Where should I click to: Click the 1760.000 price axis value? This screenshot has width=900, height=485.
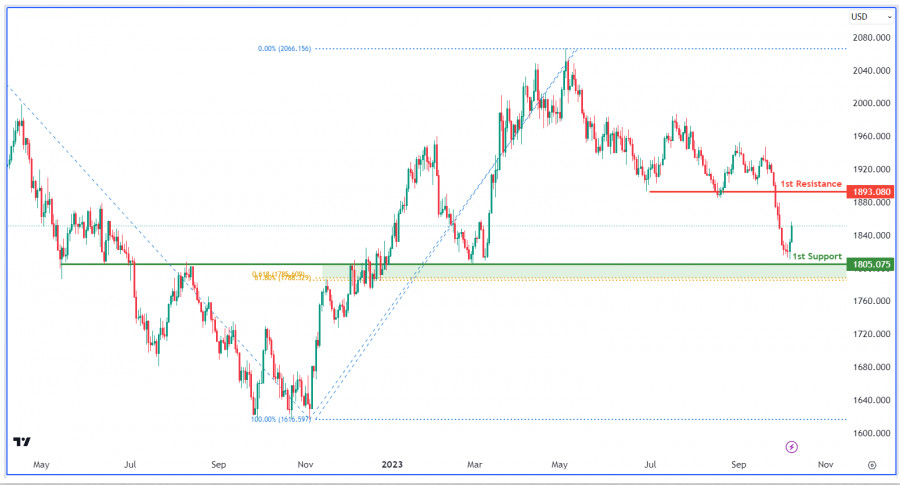point(871,301)
